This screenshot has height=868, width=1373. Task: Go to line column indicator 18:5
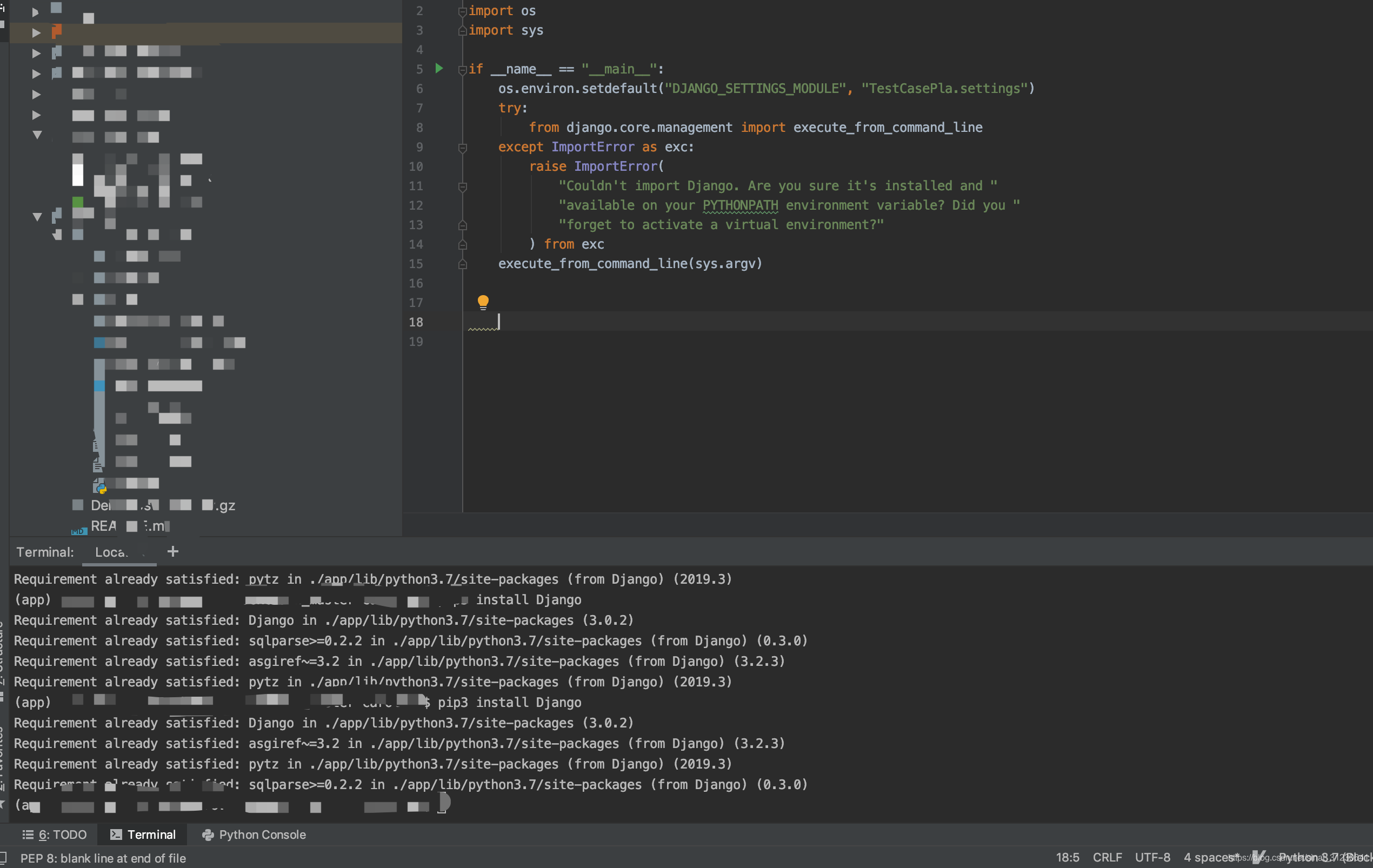click(x=1068, y=857)
